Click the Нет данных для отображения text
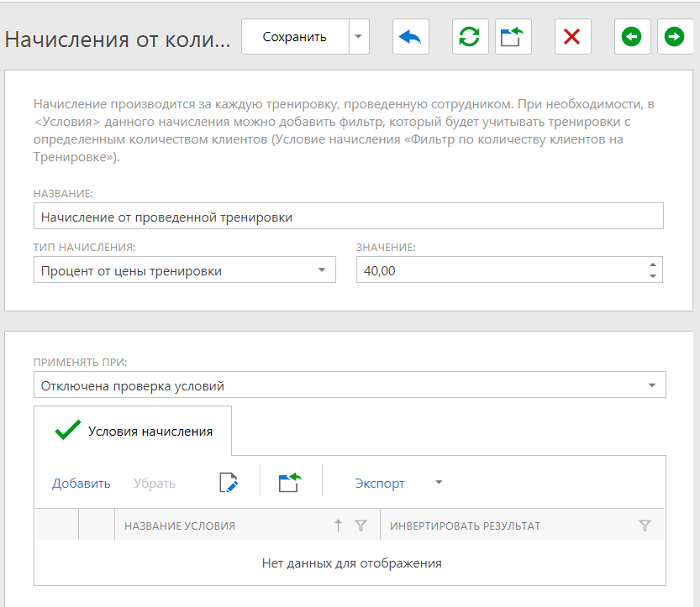 click(x=352, y=563)
